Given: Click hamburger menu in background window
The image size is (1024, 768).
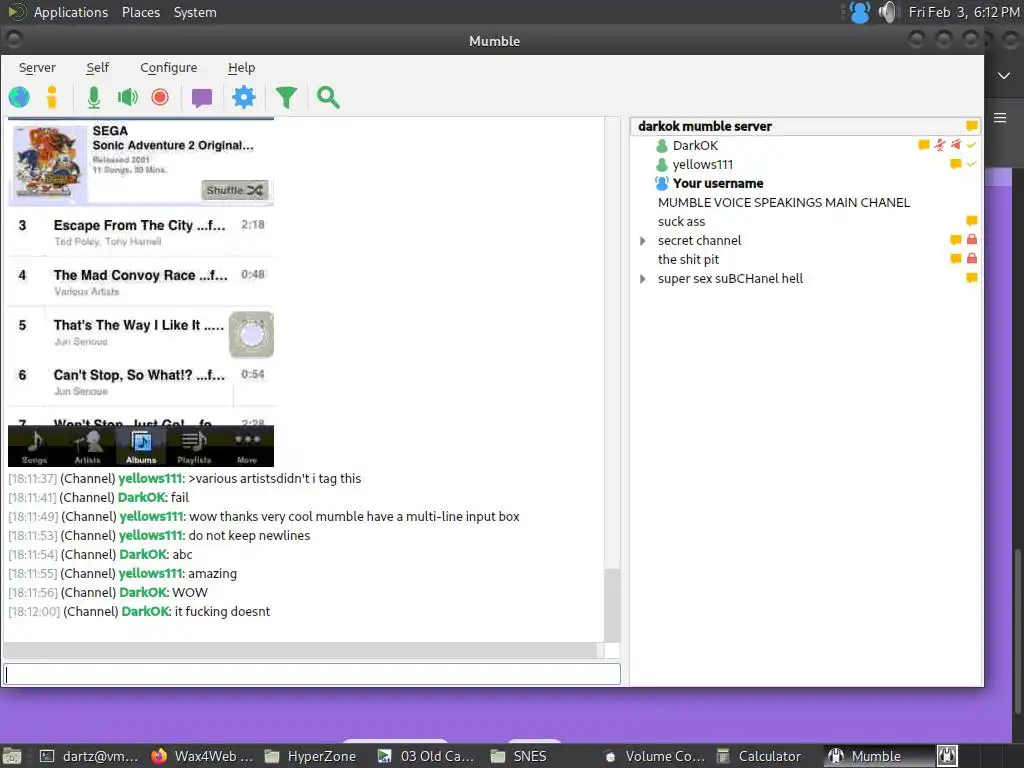Looking at the screenshot, I should 1000,118.
